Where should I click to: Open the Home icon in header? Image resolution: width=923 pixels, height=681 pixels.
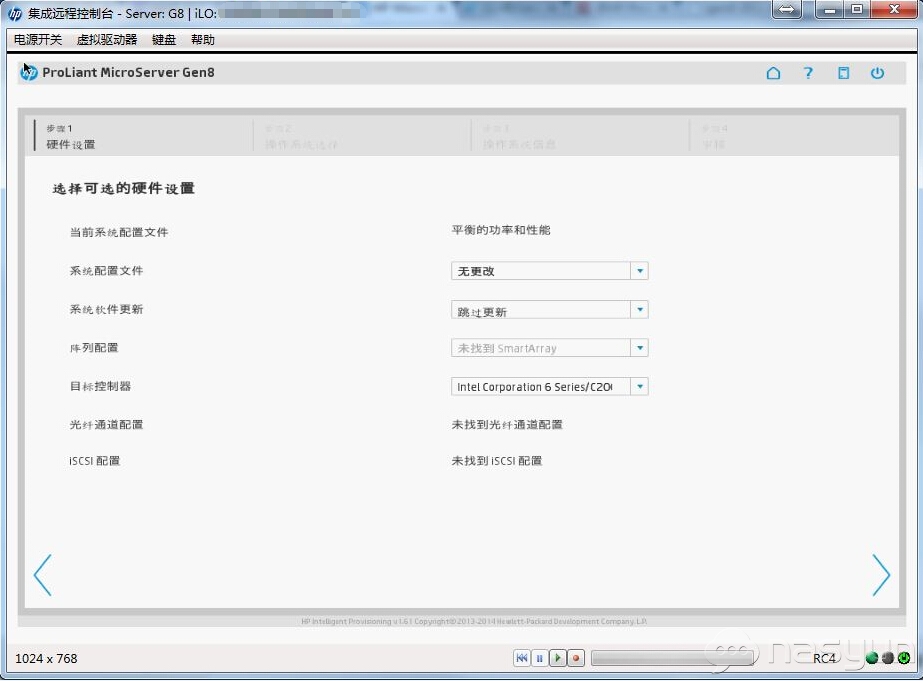point(773,73)
